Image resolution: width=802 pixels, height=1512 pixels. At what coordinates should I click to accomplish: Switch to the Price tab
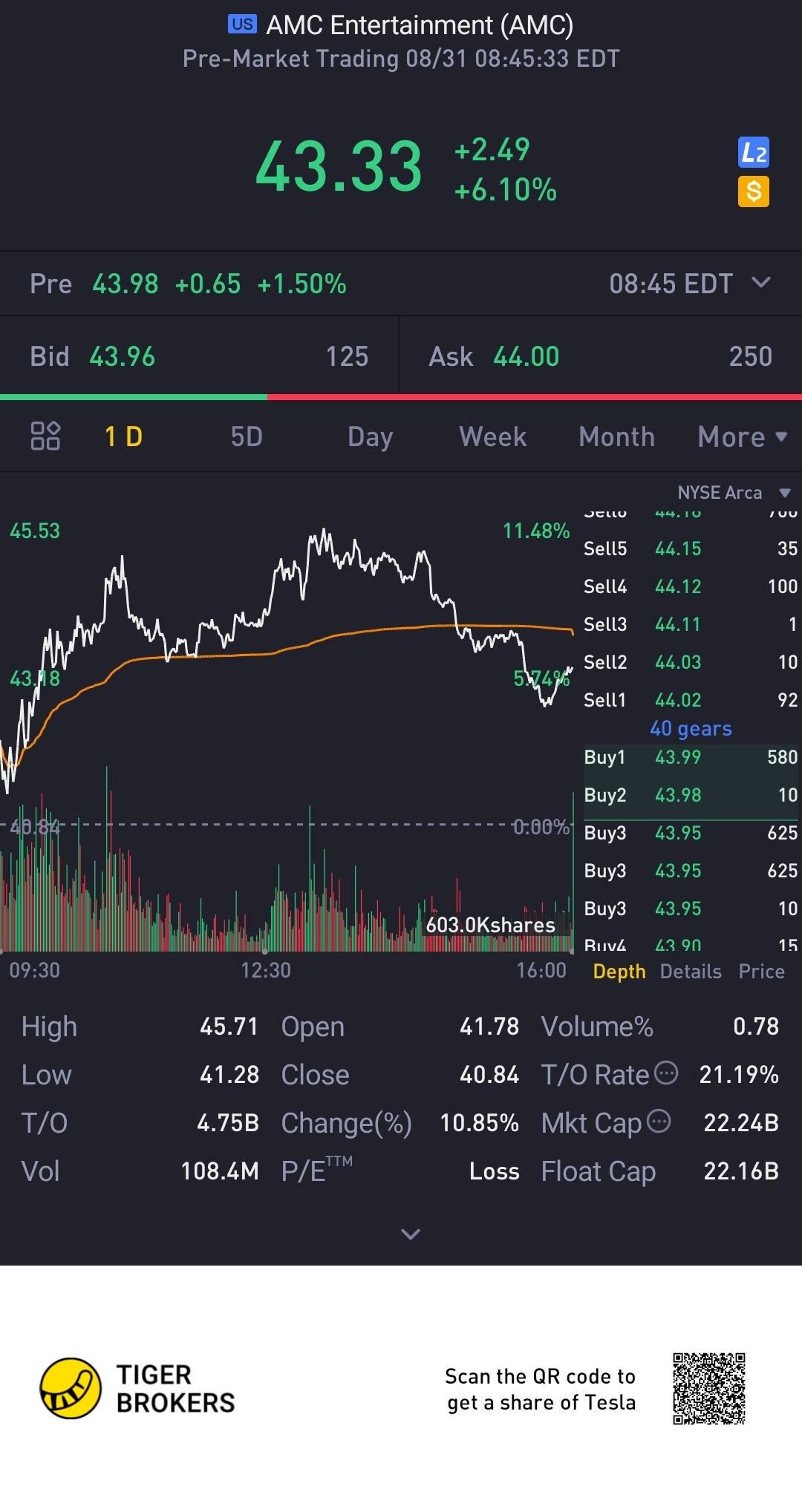tap(761, 972)
